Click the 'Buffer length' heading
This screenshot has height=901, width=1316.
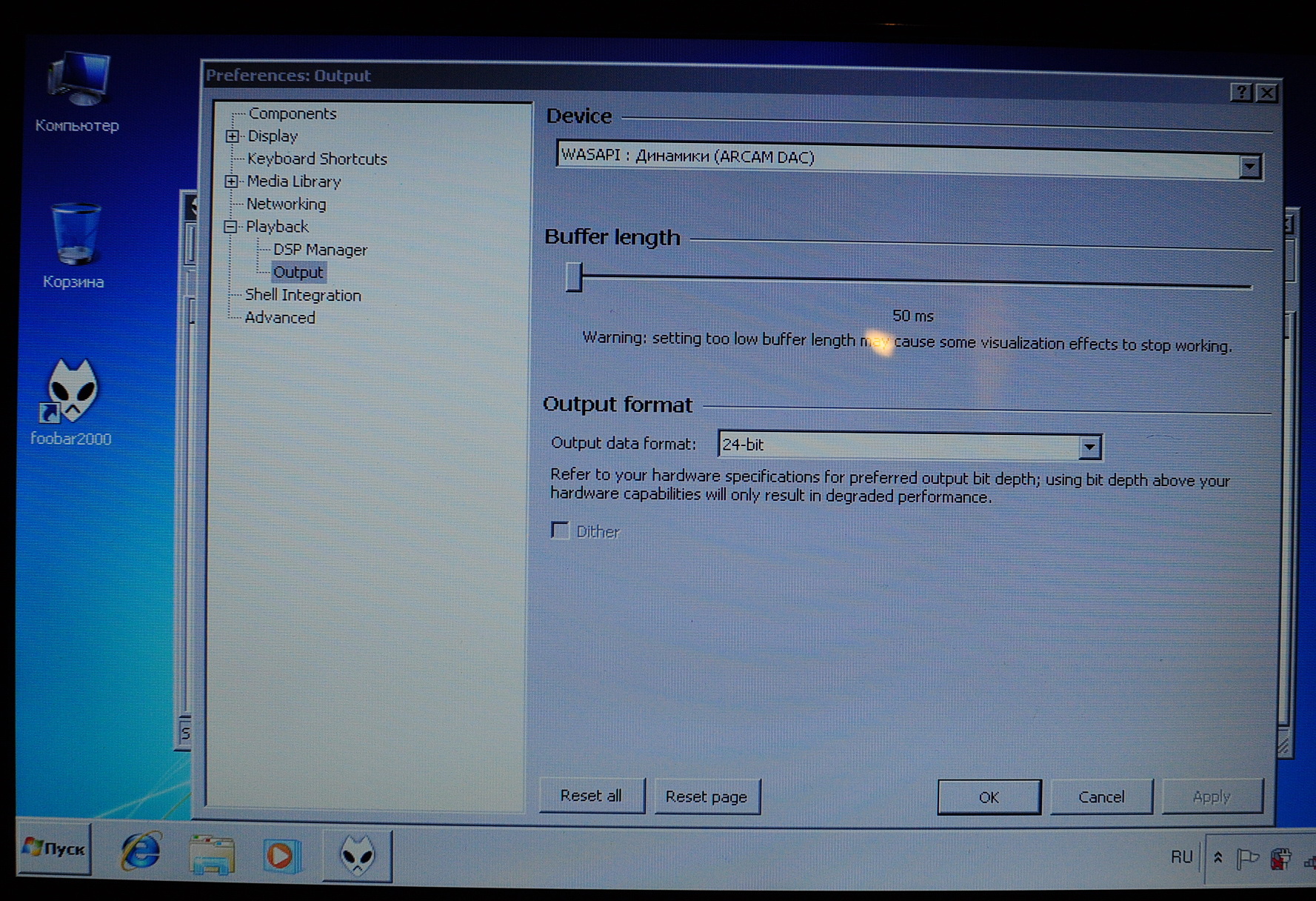(612, 237)
